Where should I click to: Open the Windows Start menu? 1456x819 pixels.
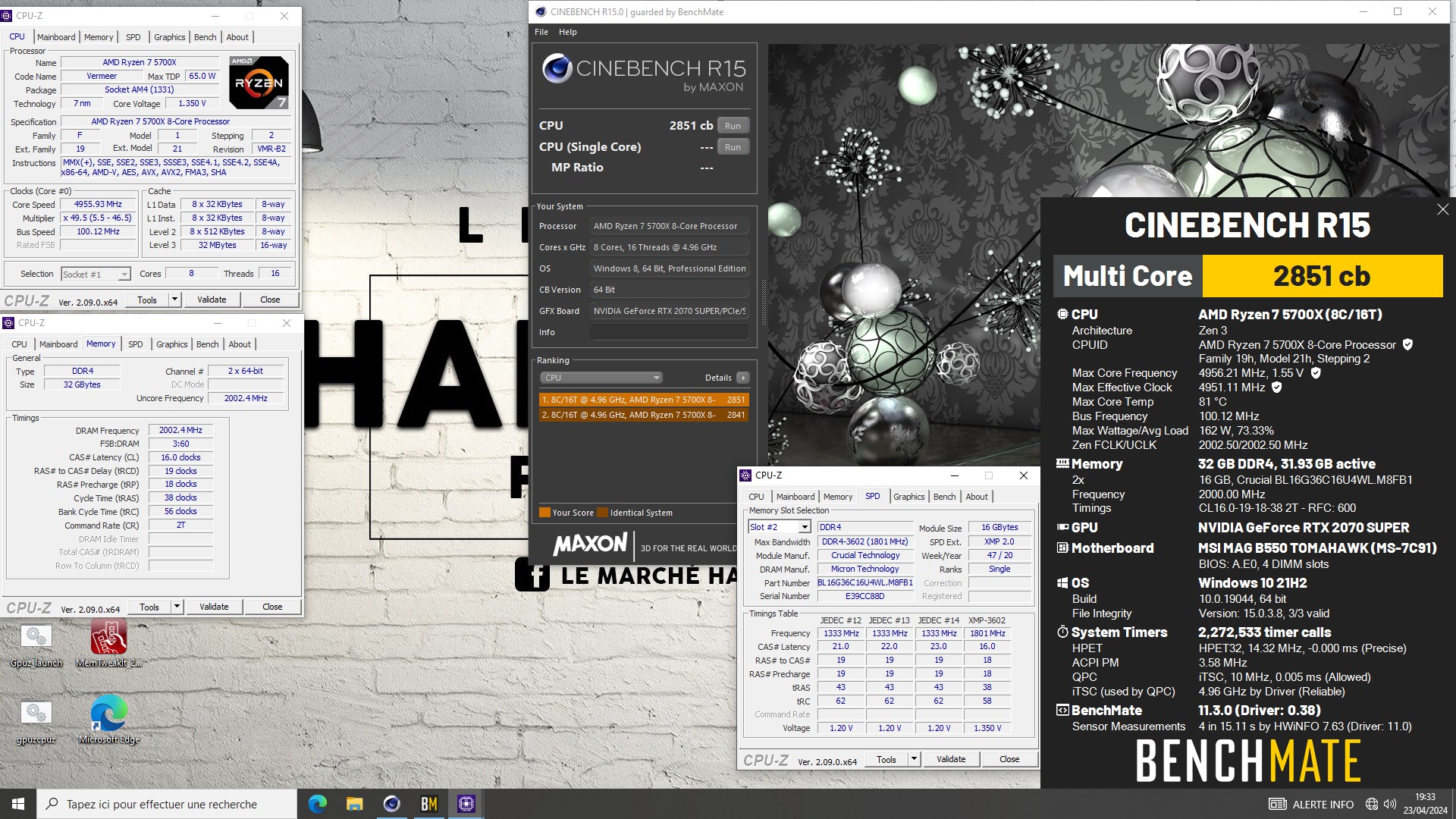pos(18,804)
